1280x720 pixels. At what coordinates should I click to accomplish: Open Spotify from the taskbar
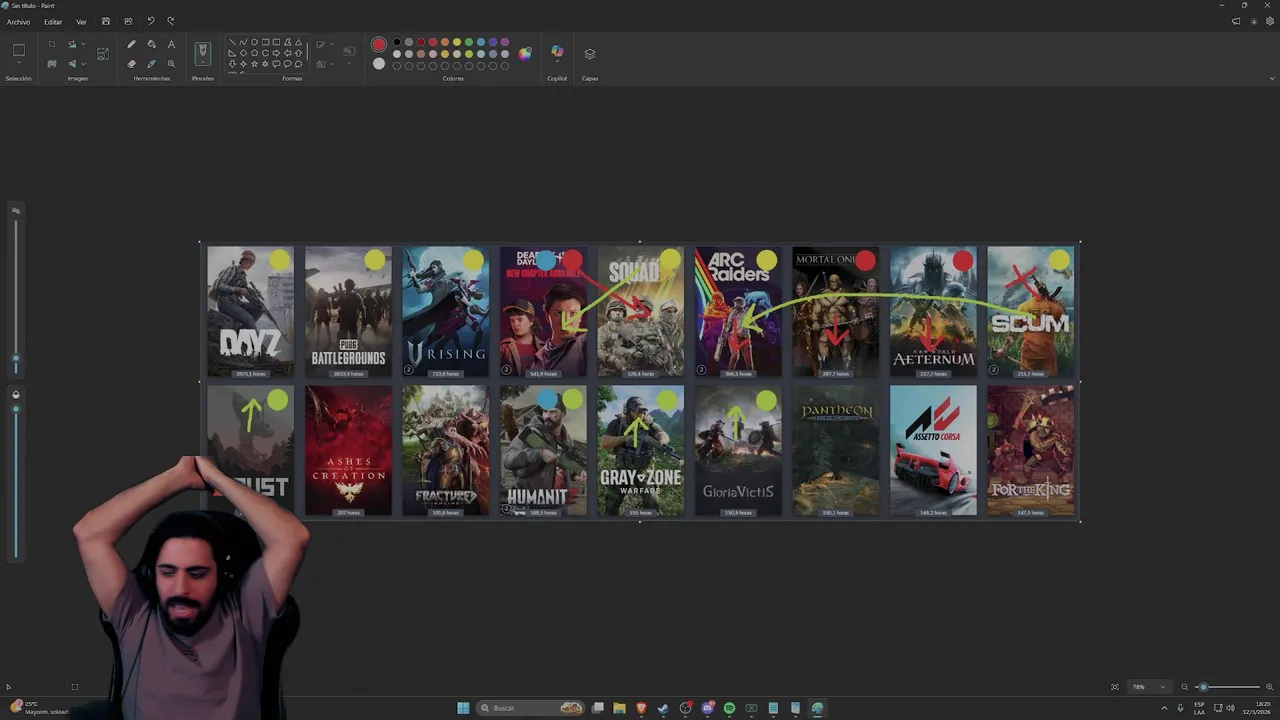click(729, 708)
